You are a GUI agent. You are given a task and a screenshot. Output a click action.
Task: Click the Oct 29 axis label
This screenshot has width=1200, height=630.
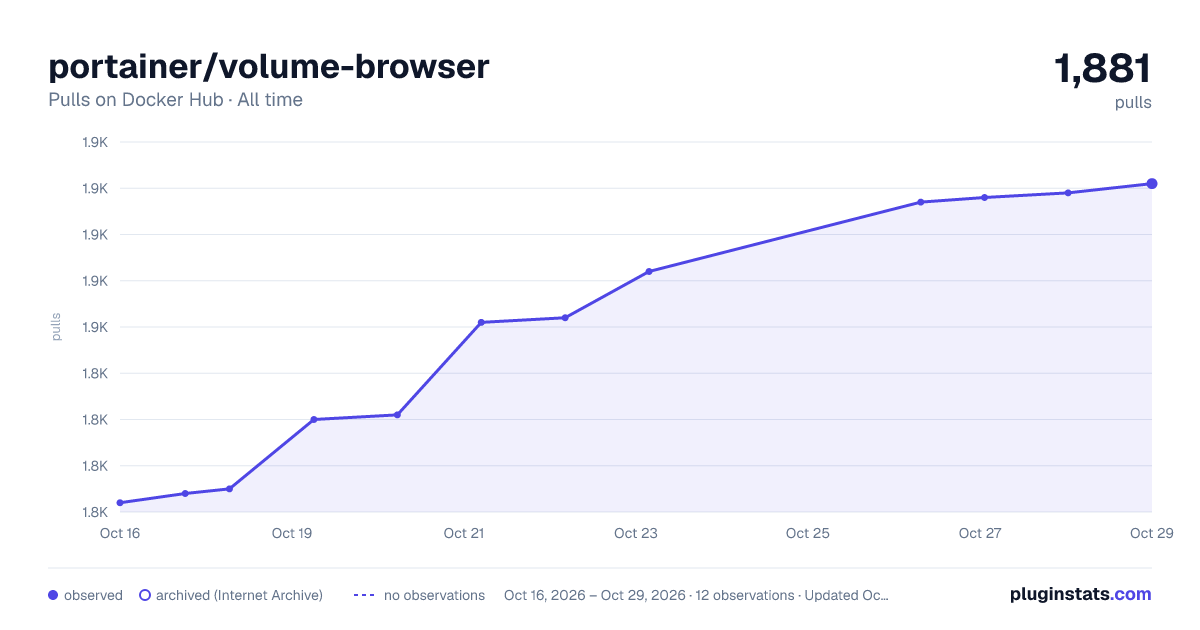tap(1151, 533)
